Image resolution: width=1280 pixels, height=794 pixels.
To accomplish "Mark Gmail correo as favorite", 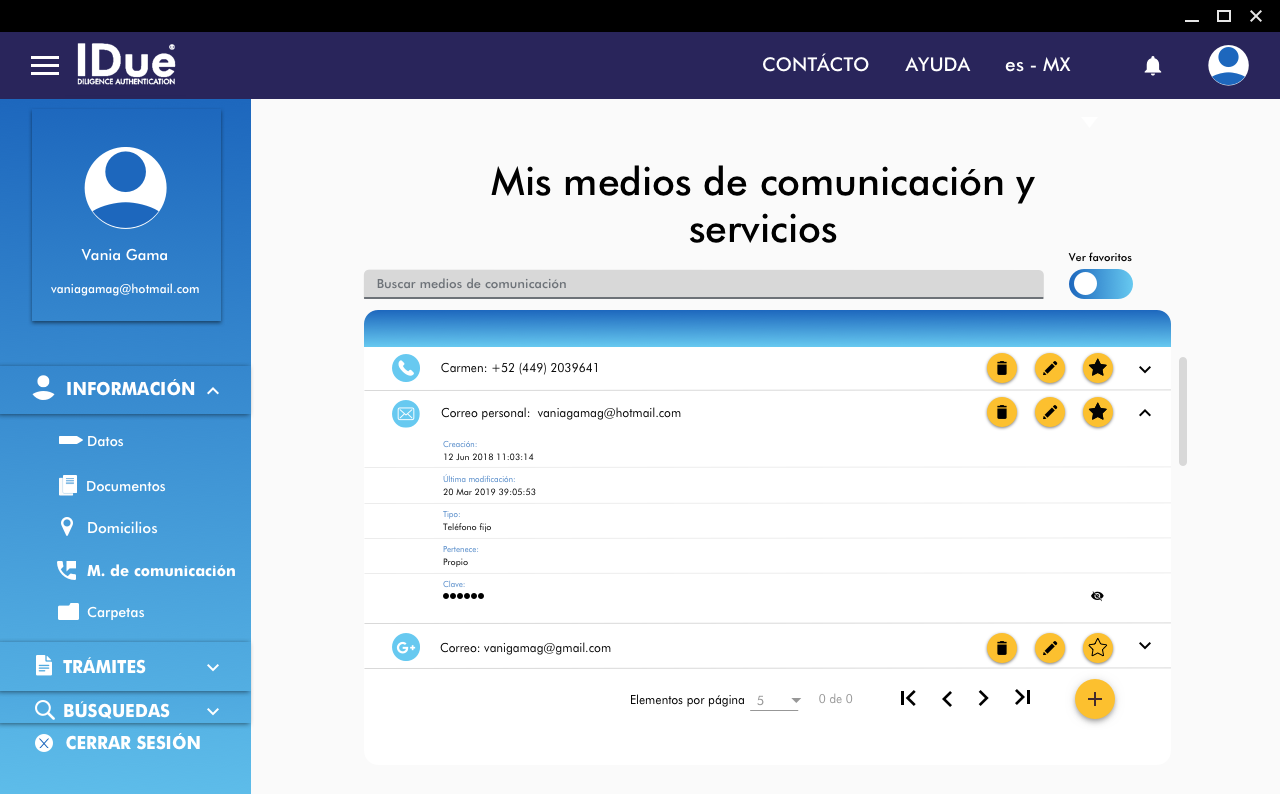I will (1097, 648).
